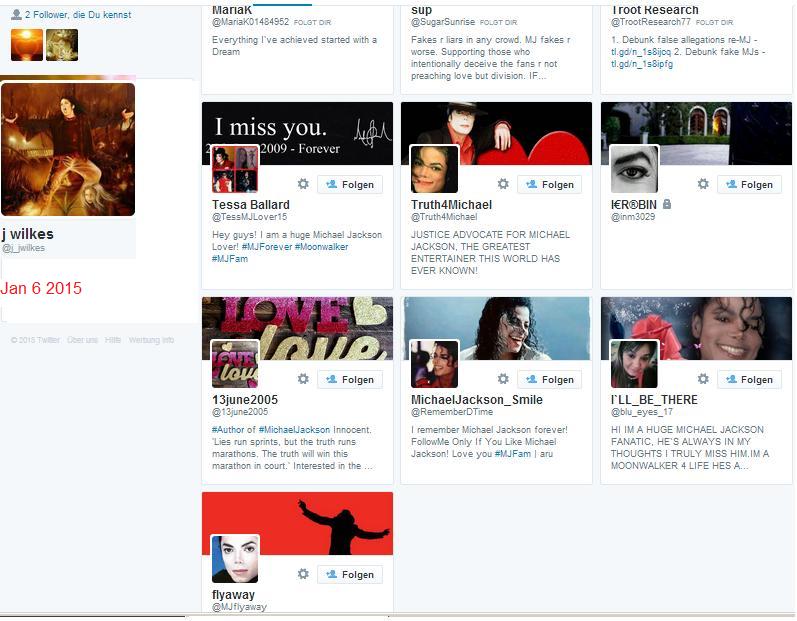Image resolution: width=797 pixels, height=621 pixels.
Task: Open settings gear on I€R®BIN card
Action: [x=702, y=184]
